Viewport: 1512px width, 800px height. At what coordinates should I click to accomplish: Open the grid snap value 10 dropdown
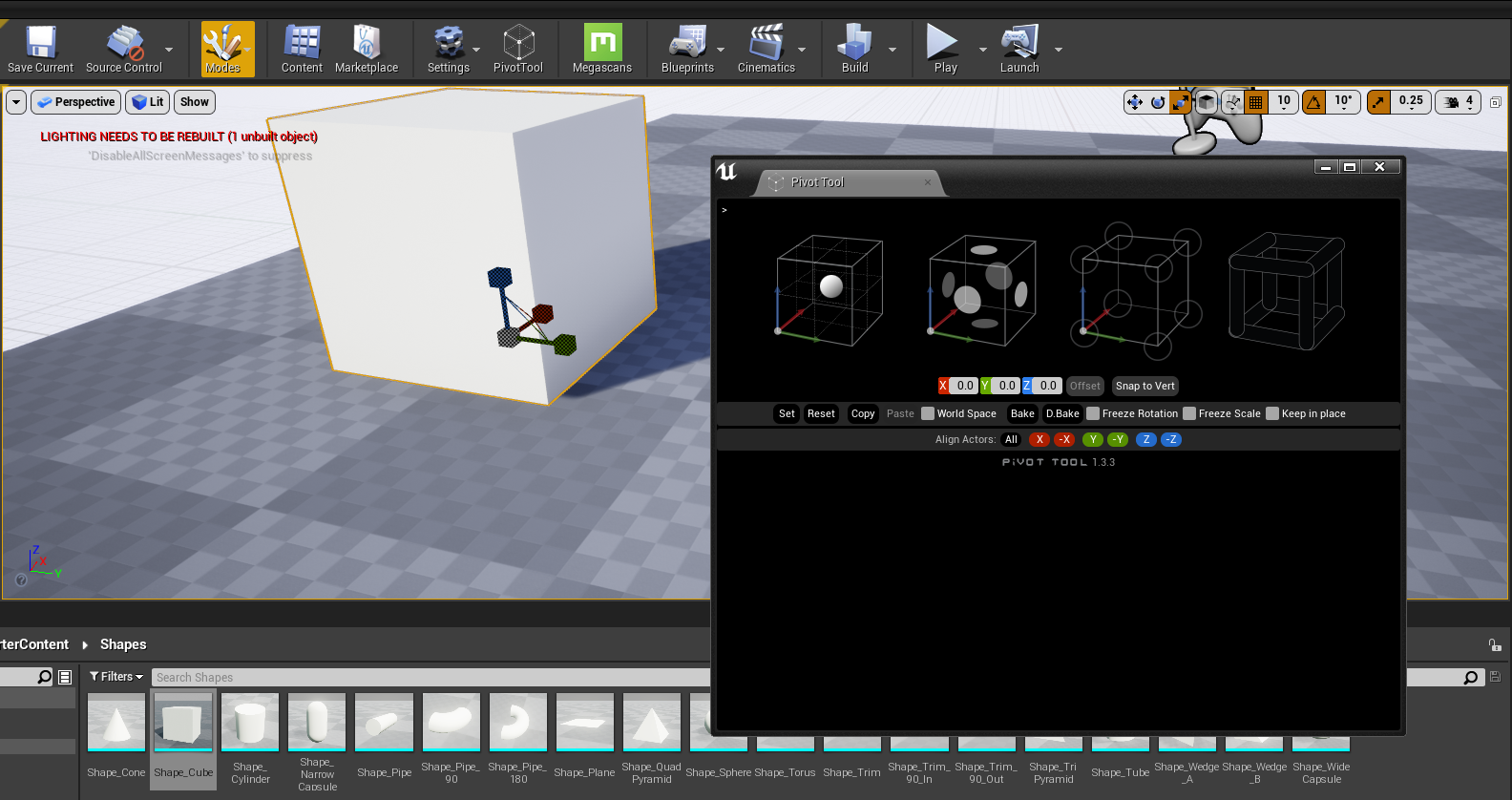coord(1284,102)
